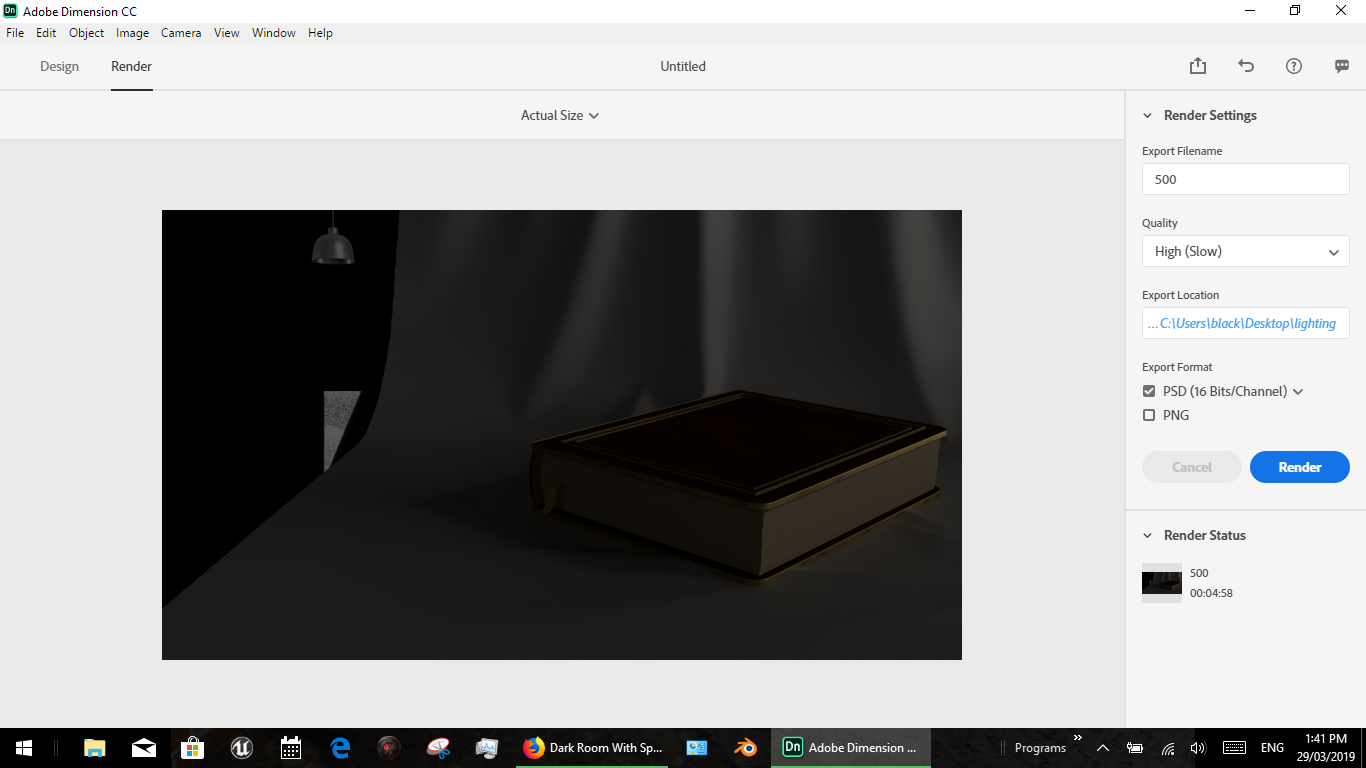Image resolution: width=1366 pixels, height=768 pixels.
Task: Open the share/export icon in header
Action: click(1198, 66)
